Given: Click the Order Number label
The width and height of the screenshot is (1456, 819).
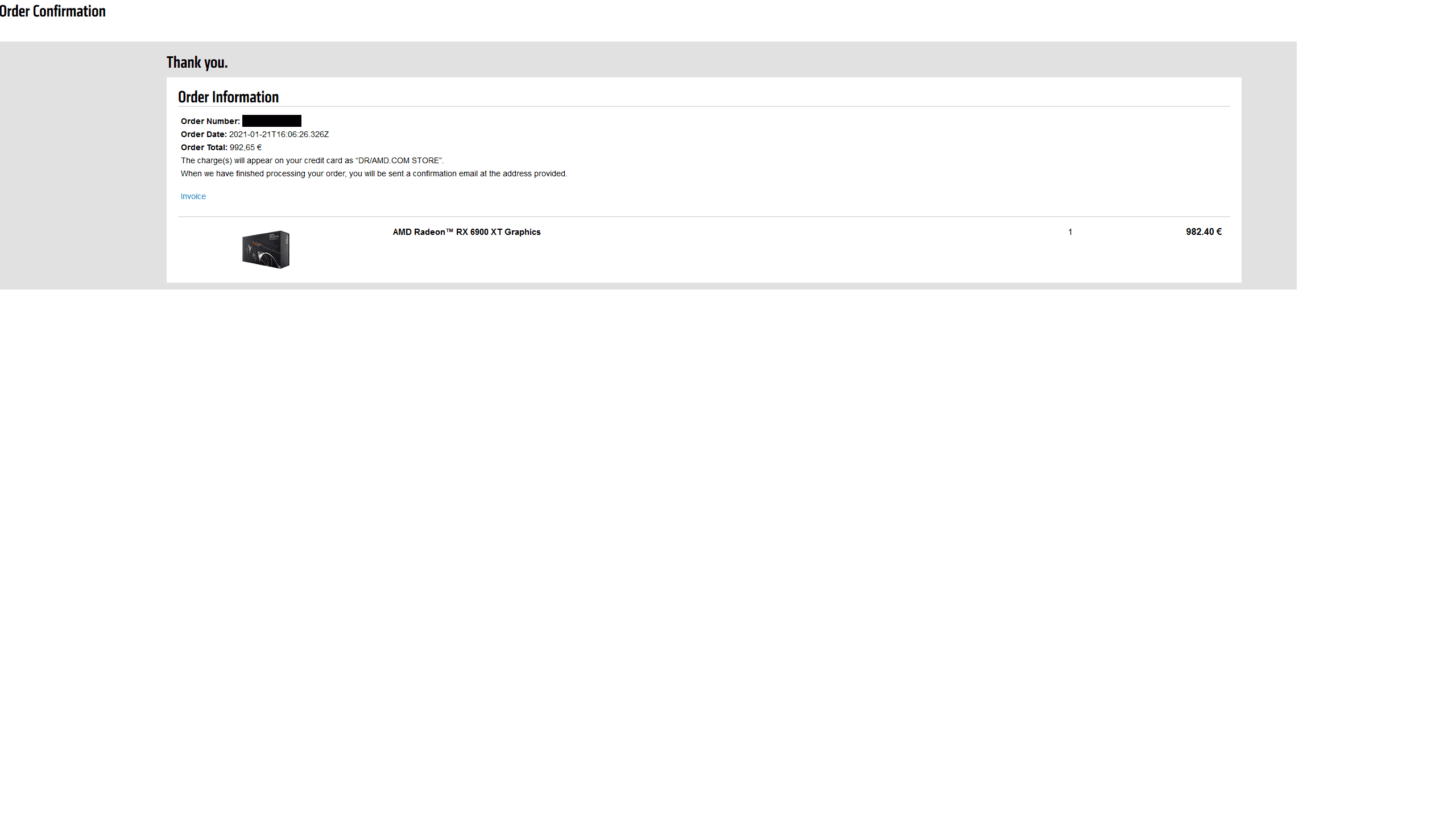Looking at the screenshot, I should tap(210, 121).
